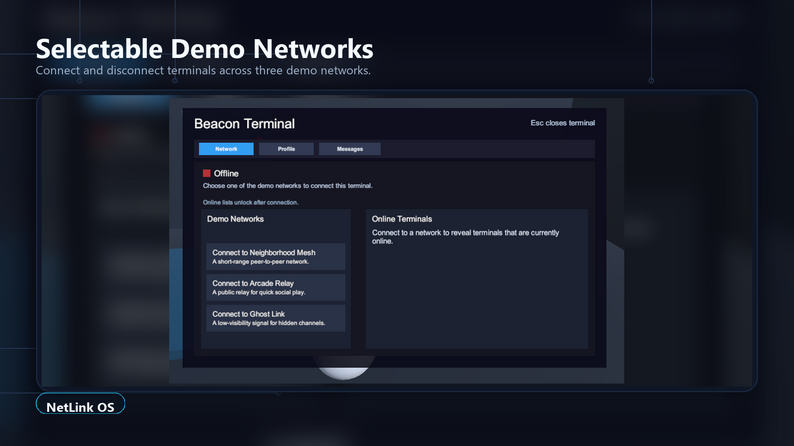Click the 'Offline' status label
This screenshot has height=446, width=794.
(x=226, y=173)
